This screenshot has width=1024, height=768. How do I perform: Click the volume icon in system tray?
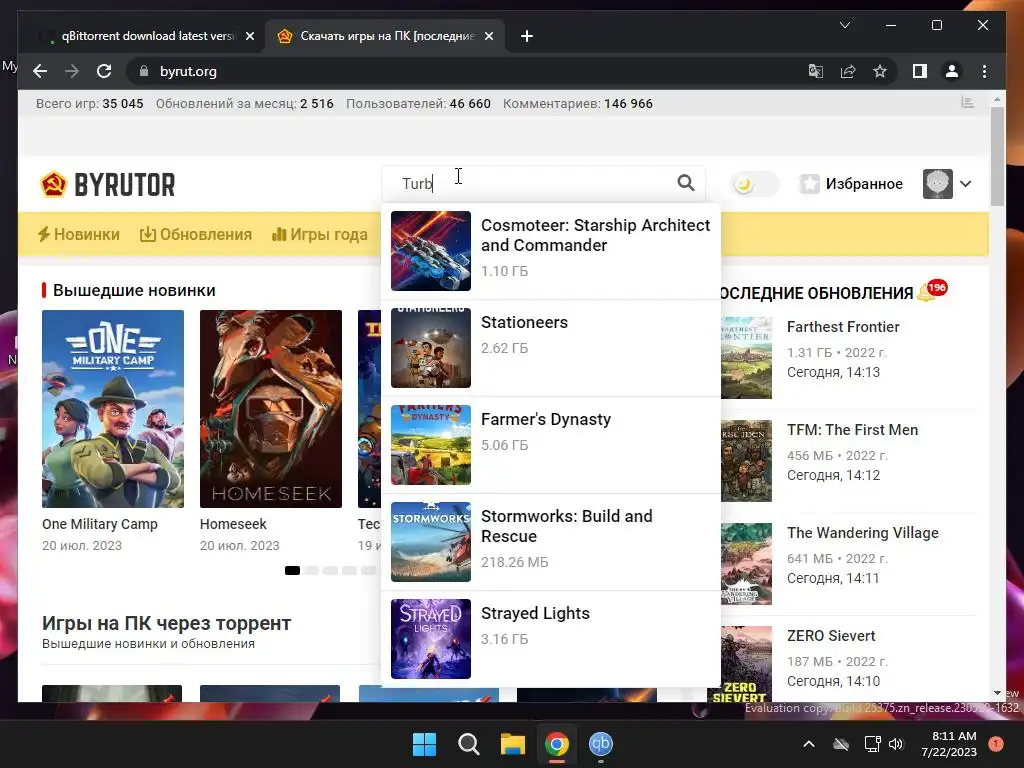[x=896, y=744]
